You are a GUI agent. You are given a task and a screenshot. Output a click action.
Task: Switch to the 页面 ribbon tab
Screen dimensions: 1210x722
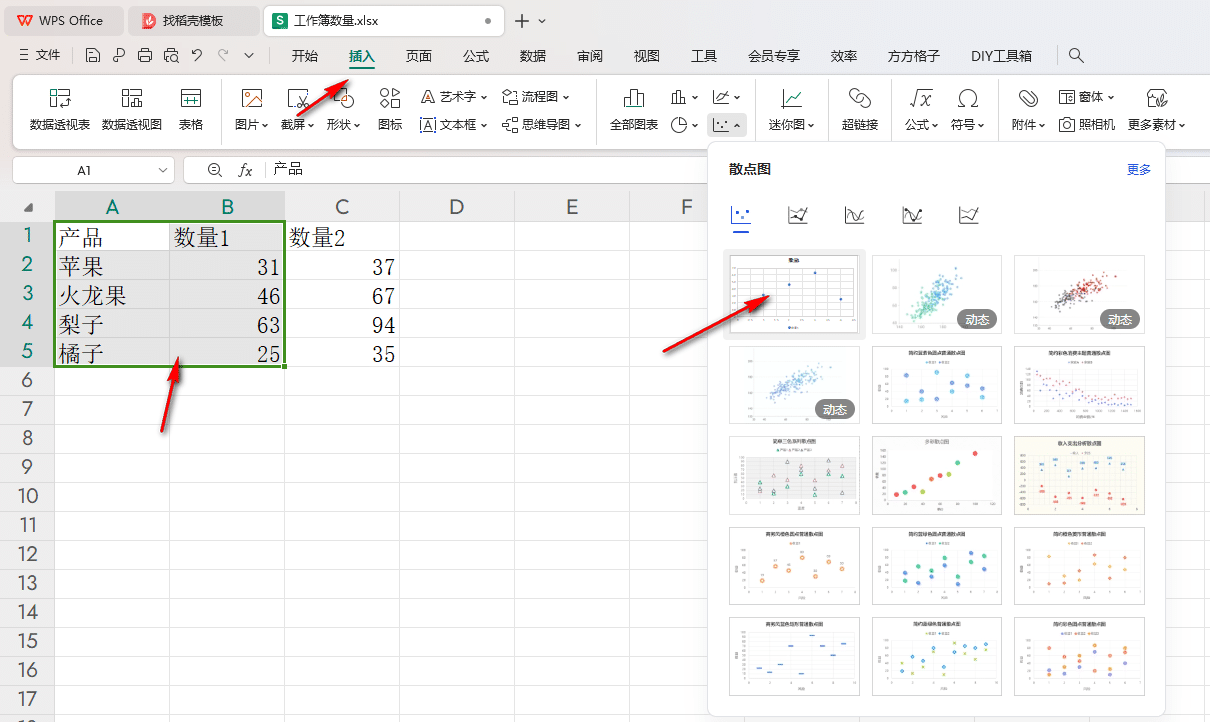point(419,56)
